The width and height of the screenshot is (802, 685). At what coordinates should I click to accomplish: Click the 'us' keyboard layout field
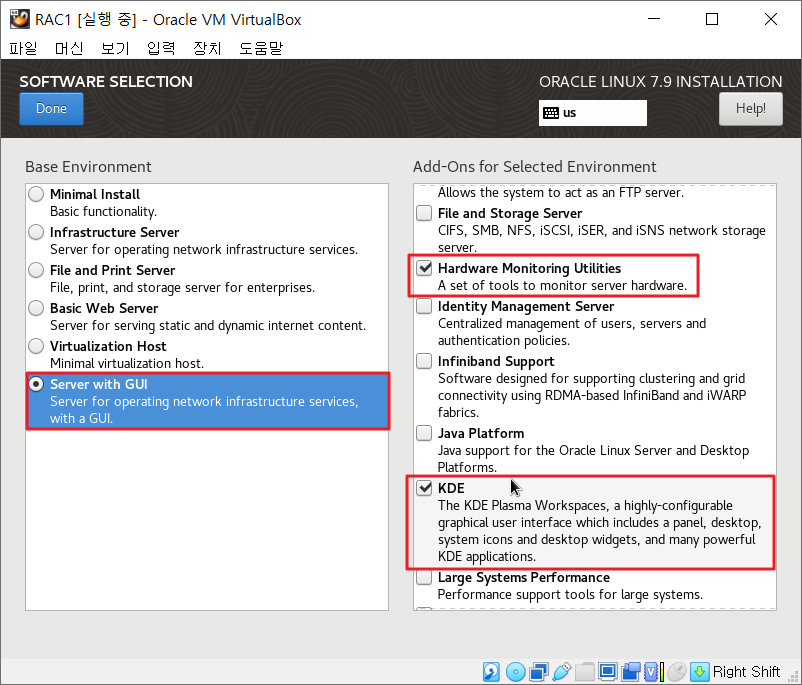click(592, 113)
